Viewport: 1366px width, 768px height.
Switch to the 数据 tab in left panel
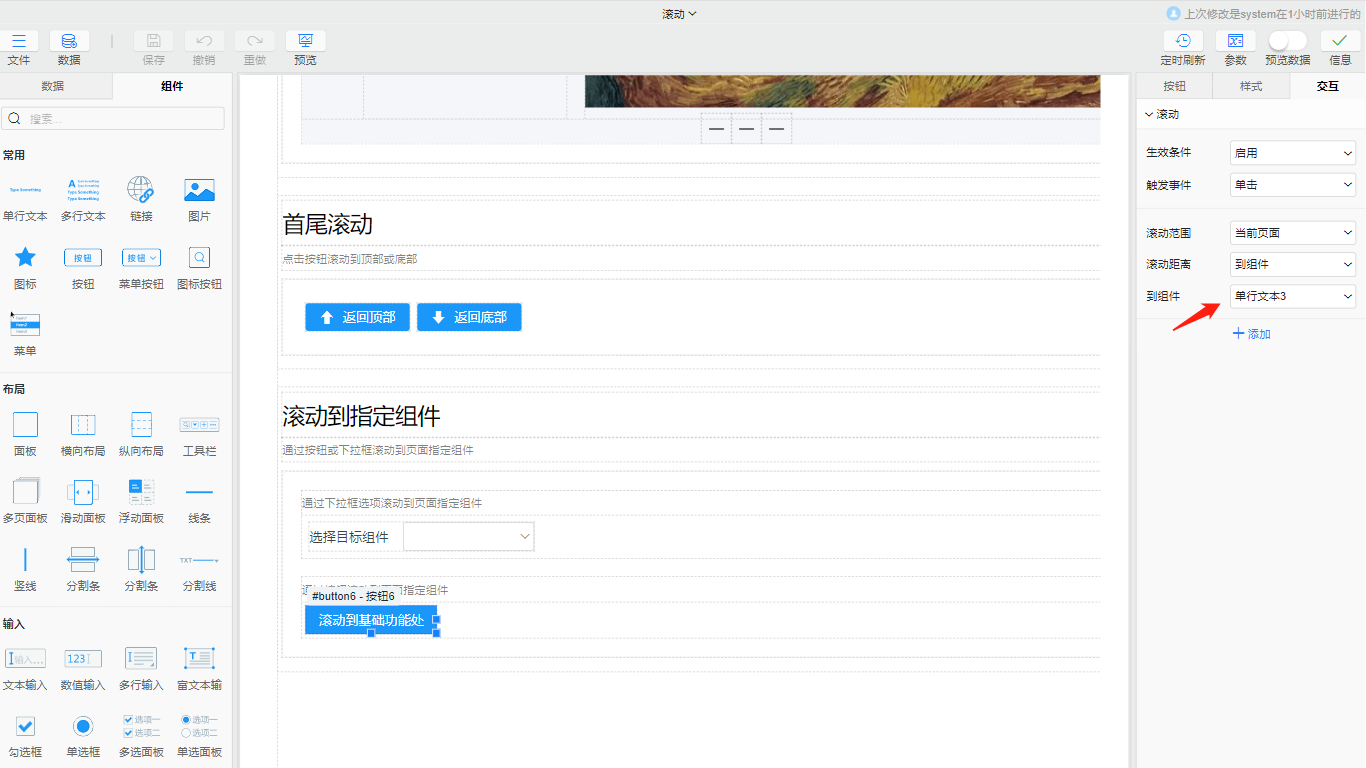(53, 86)
